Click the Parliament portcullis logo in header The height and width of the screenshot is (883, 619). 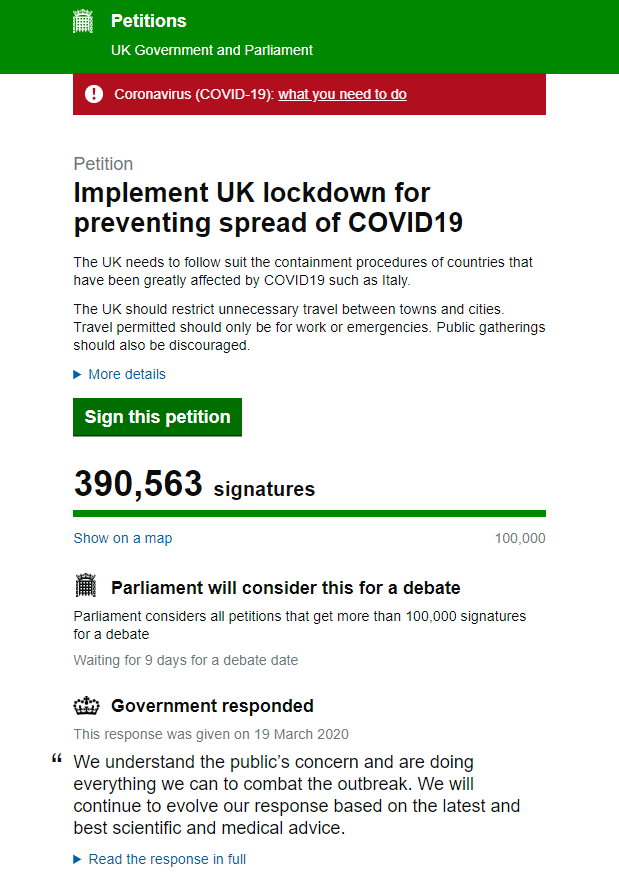(84, 21)
